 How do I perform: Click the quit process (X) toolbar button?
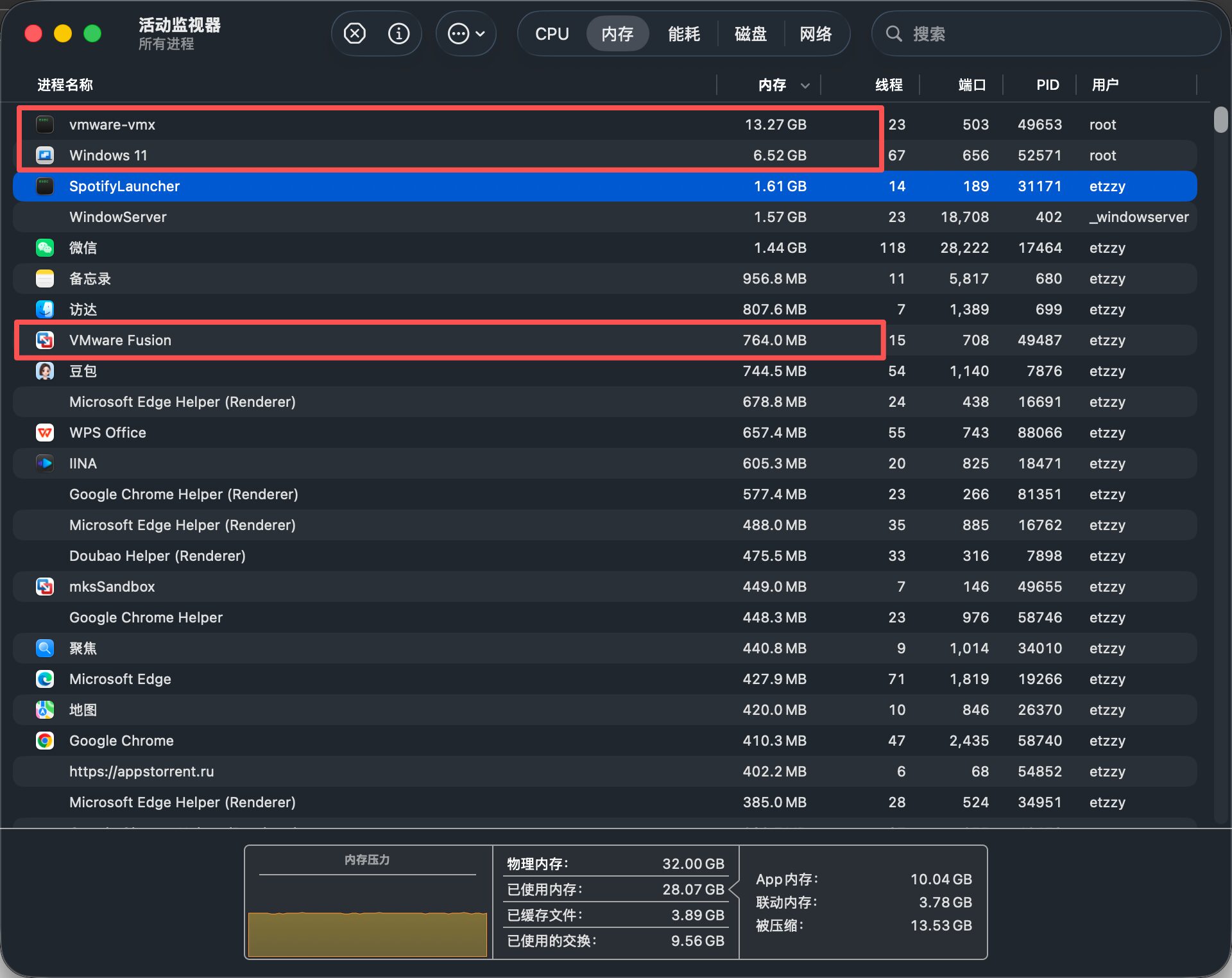click(355, 33)
